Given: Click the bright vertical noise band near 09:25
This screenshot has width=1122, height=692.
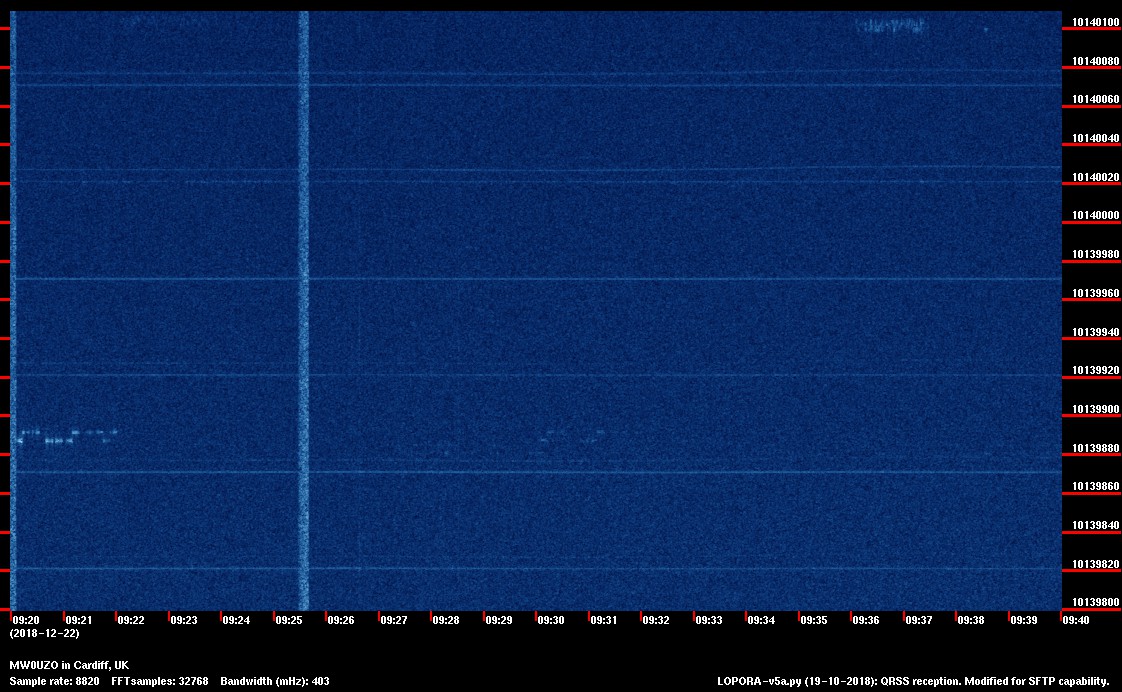Looking at the screenshot, I should point(304,300).
